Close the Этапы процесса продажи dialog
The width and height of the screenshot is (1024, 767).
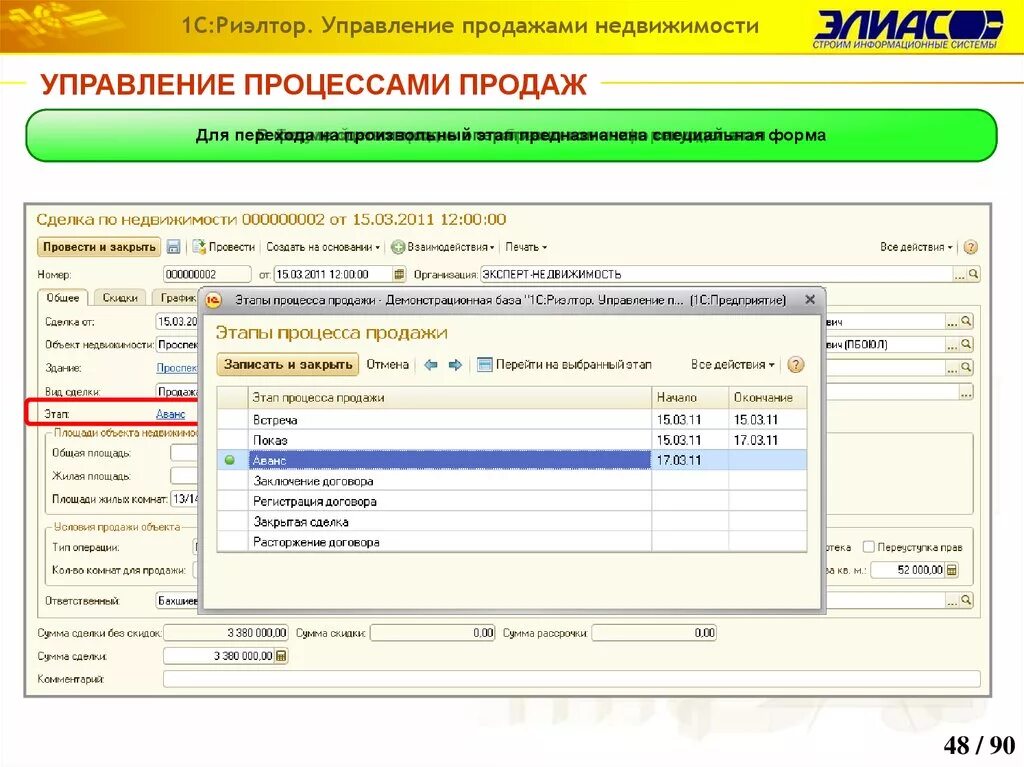pos(810,300)
